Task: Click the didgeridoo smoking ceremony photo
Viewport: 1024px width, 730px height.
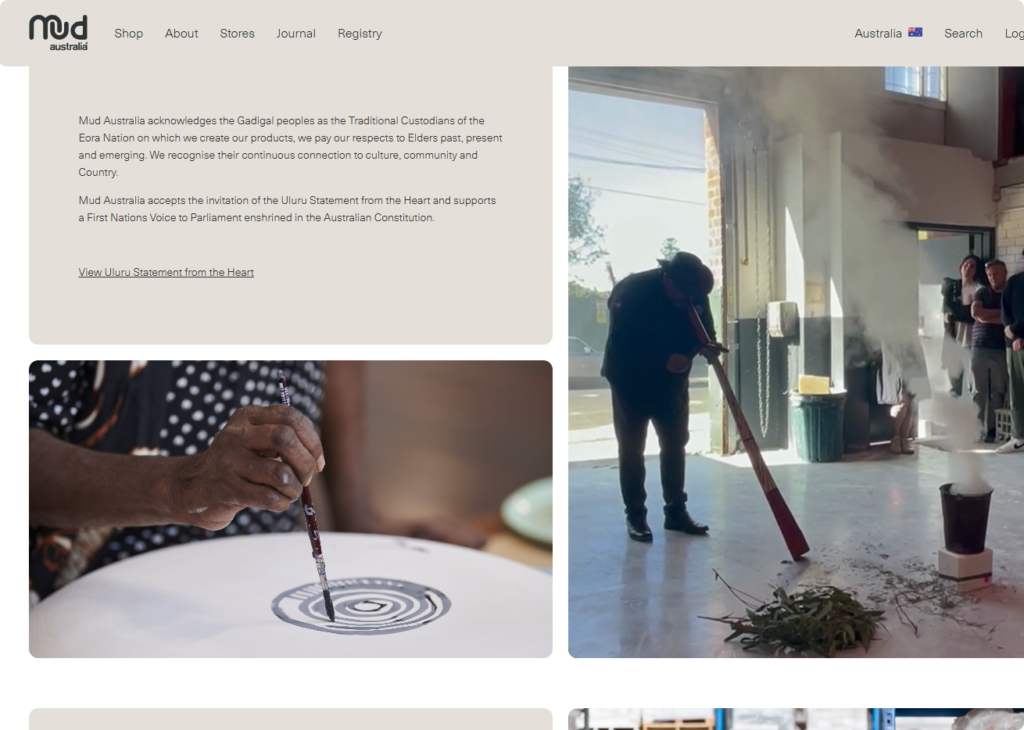Action: pyautogui.click(x=796, y=362)
